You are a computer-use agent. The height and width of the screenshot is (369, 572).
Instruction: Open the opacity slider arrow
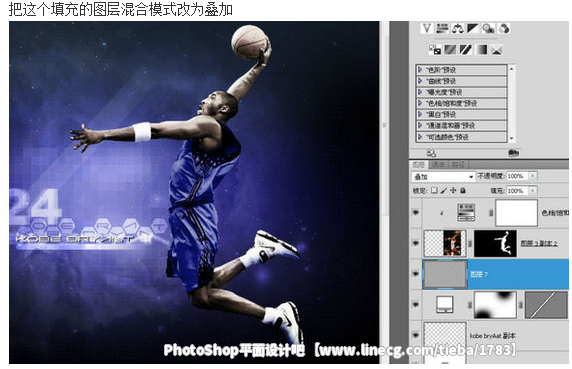point(533,176)
